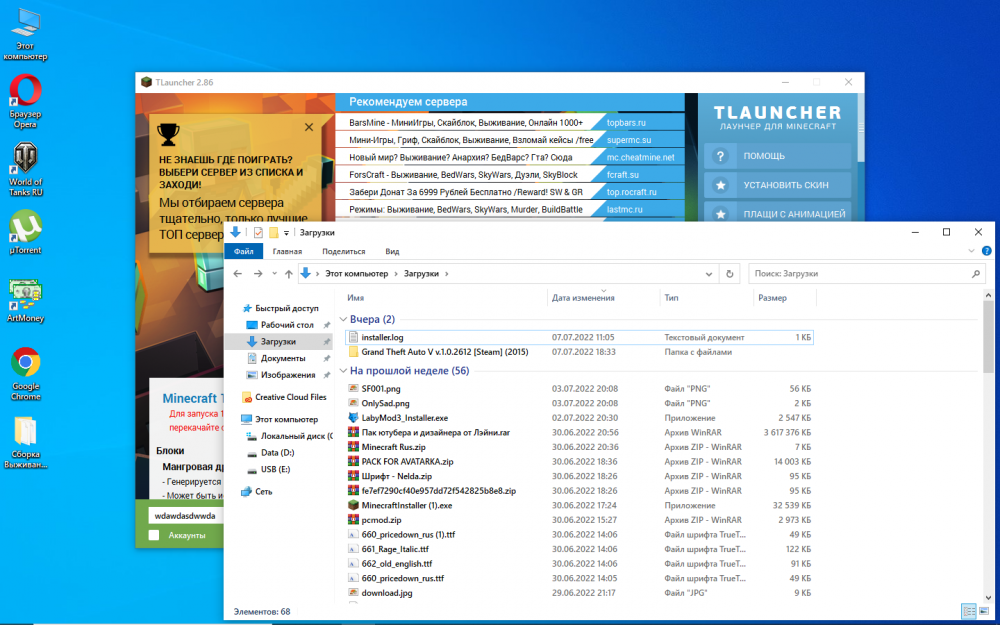Click the ПОМОЩЬ button in TLauncher

pyautogui.click(x=777, y=156)
